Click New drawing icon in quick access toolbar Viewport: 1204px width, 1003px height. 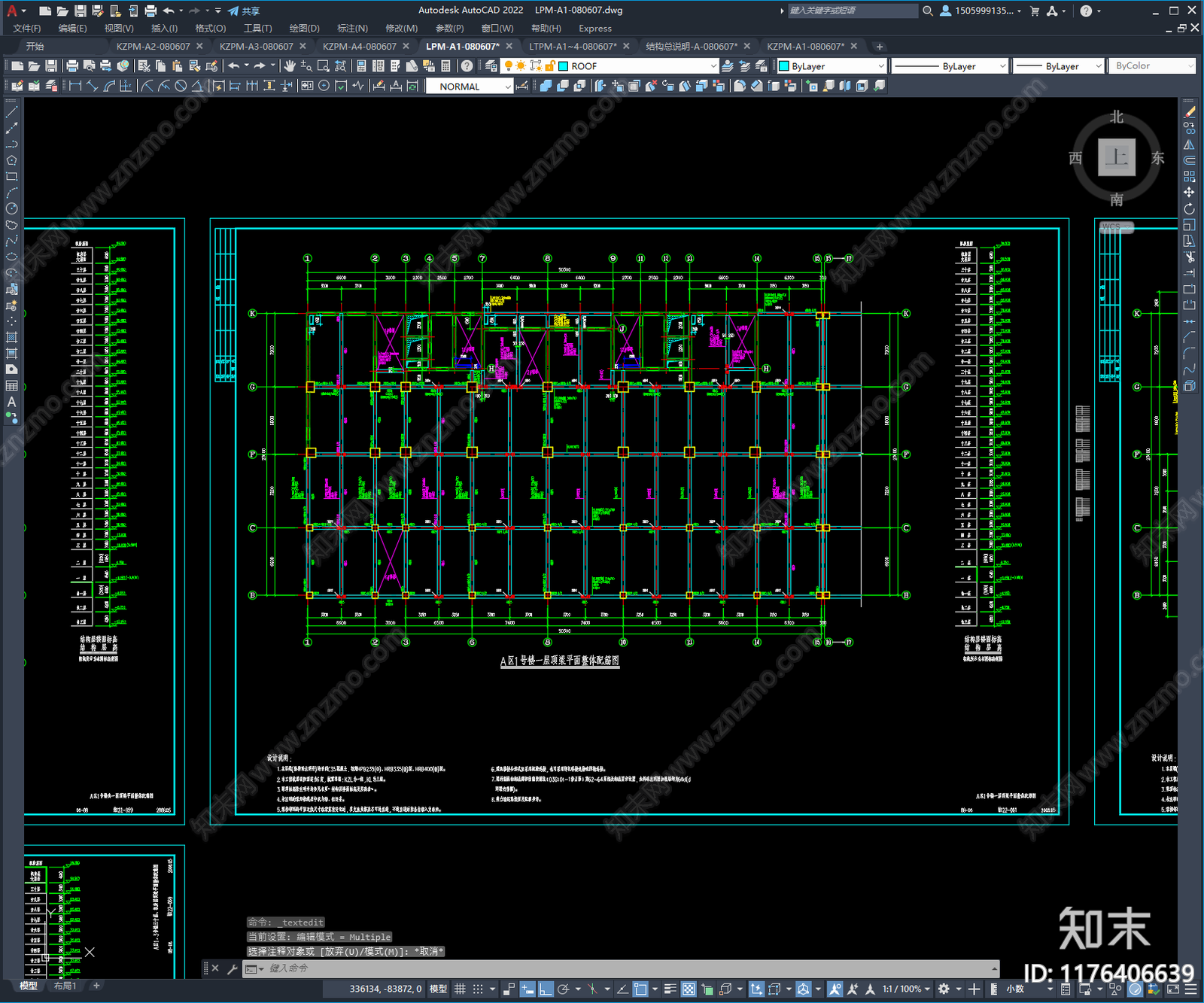pos(45,11)
